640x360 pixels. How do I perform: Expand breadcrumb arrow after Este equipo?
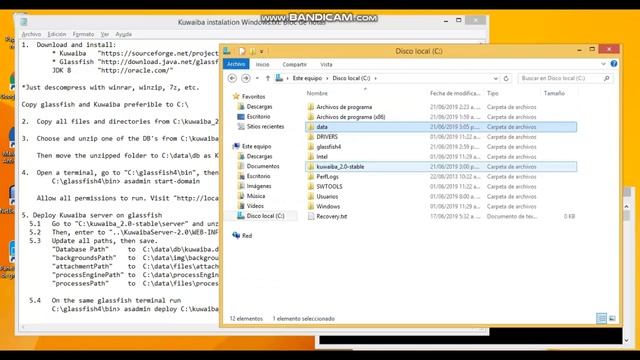pyautogui.click(x=327, y=78)
